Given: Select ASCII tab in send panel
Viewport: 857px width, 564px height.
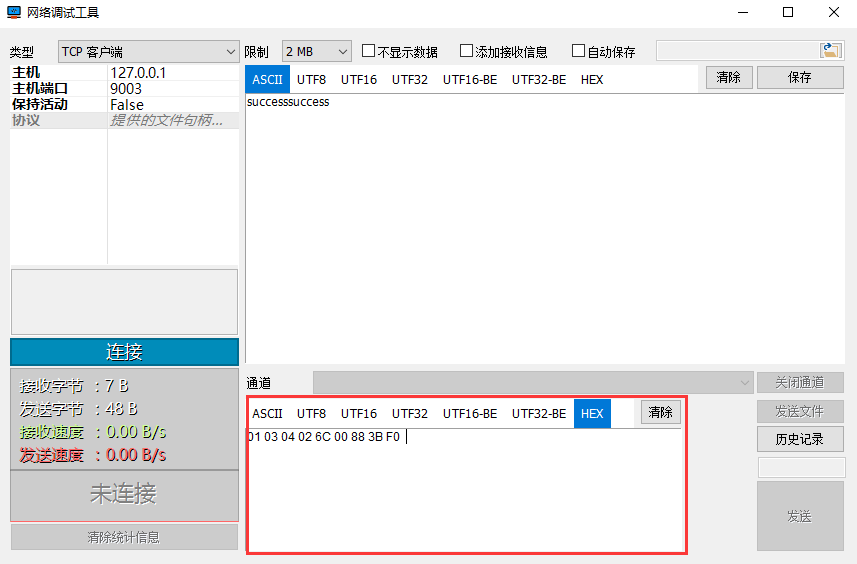Looking at the screenshot, I should [267, 413].
